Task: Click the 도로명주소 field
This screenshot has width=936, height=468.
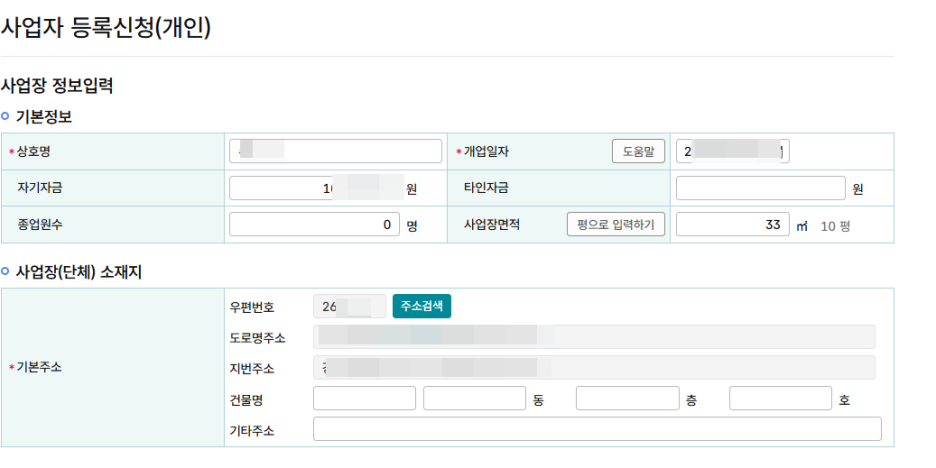Action: [594, 337]
